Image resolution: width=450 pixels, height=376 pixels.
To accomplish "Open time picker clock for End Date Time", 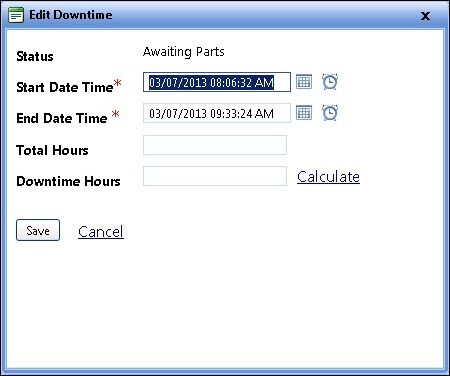I will tap(330, 113).
